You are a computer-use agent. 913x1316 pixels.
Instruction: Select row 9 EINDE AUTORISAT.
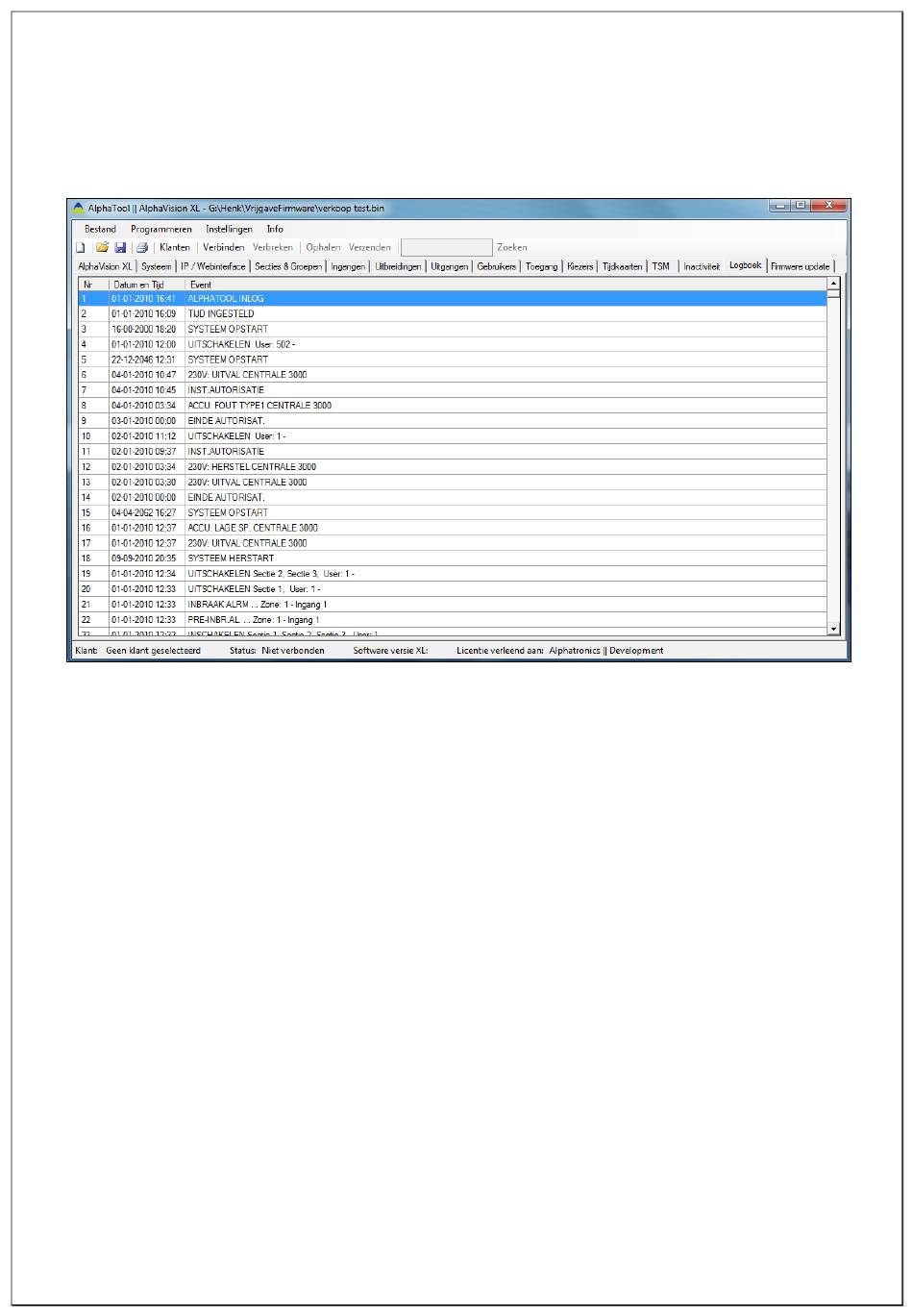(453, 421)
